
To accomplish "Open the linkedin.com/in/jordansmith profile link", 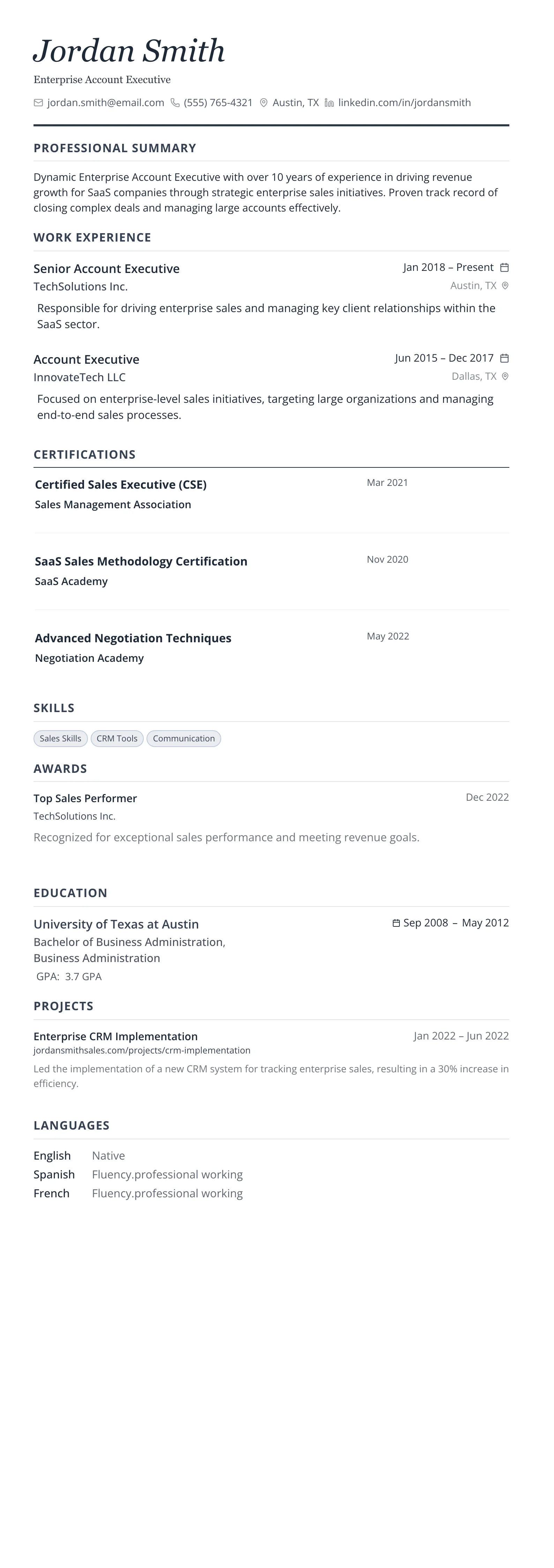I will coord(404,103).
